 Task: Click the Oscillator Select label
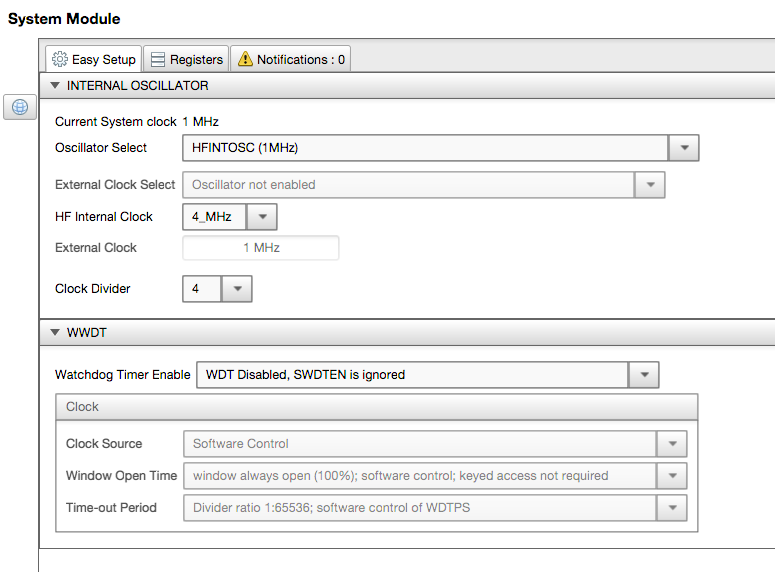tap(101, 148)
